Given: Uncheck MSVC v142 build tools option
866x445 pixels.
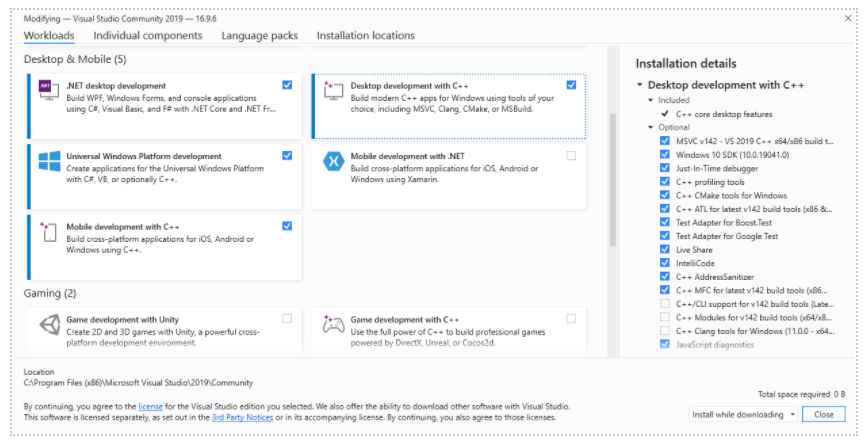Looking at the screenshot, I should click(x=665, y=141).
